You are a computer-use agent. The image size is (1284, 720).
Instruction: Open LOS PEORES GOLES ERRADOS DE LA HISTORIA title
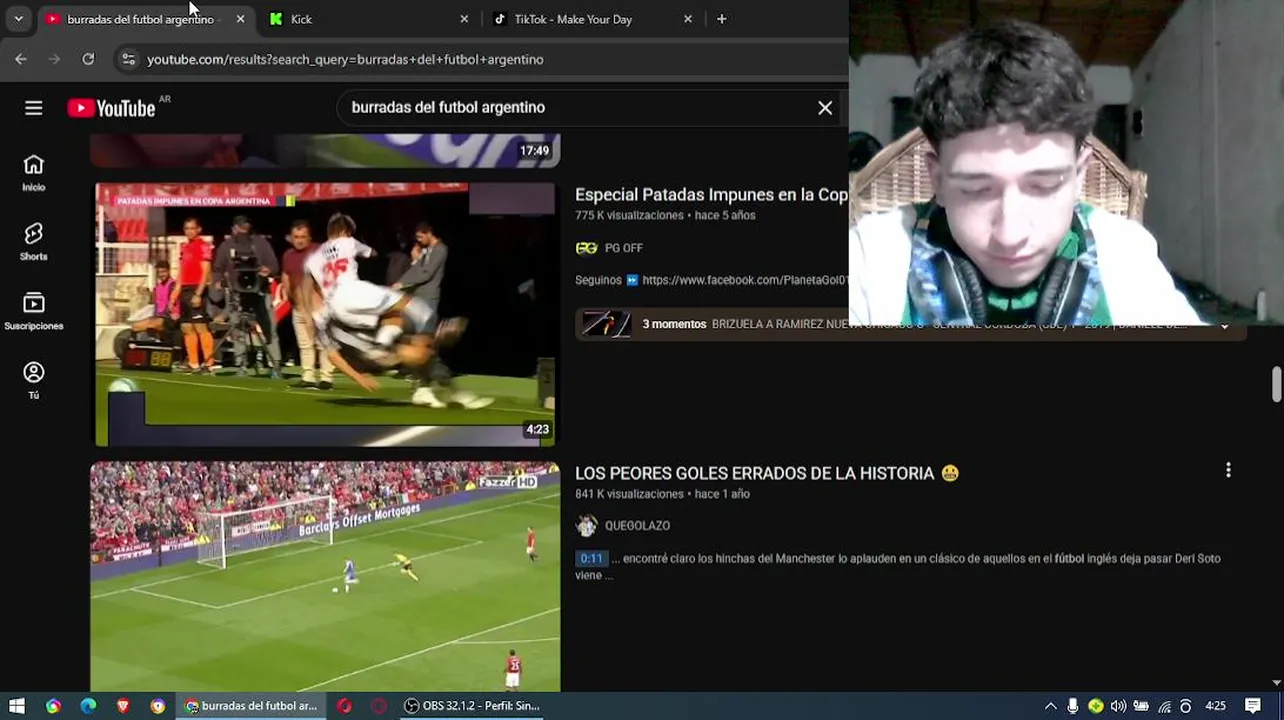[767, 473]
